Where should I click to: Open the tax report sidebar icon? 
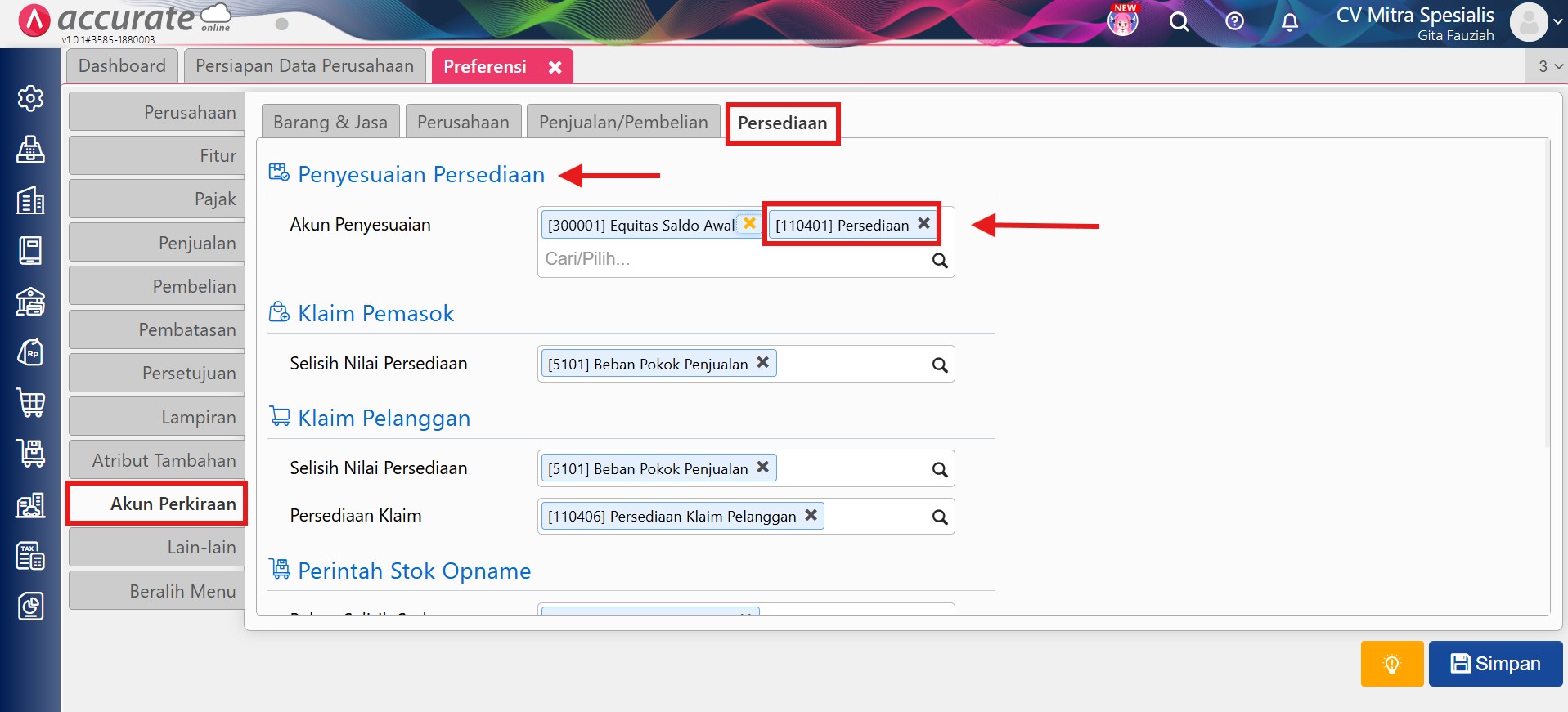click(30, 556)
